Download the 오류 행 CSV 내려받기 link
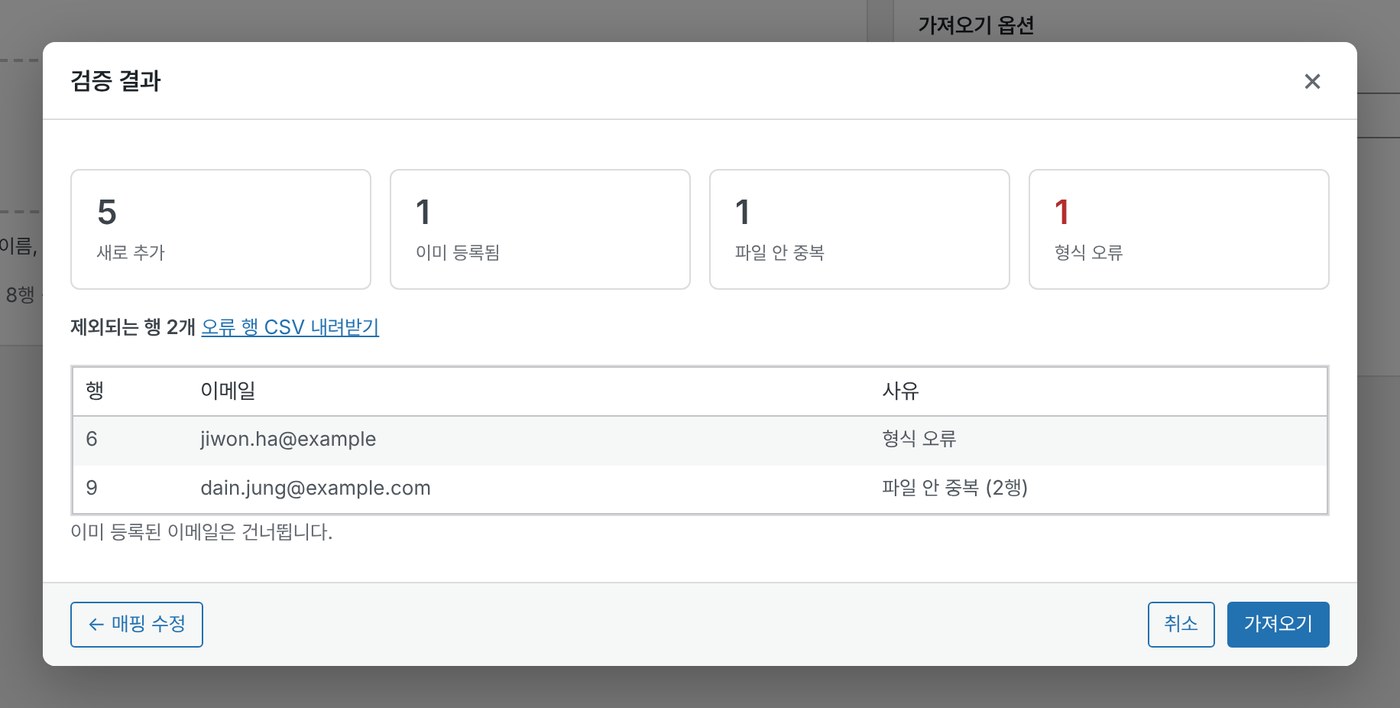The image size is (1400, 708). tap(290, 327)
